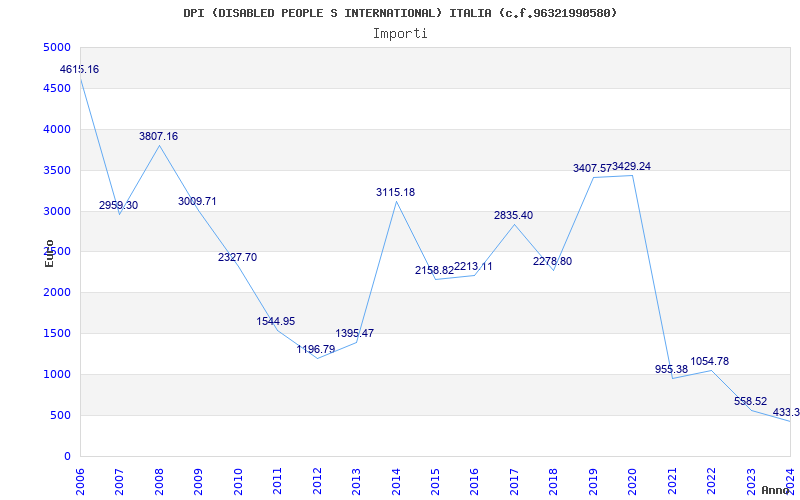
Task: Select data label 1196.79
Action: (x=316, y=349)
